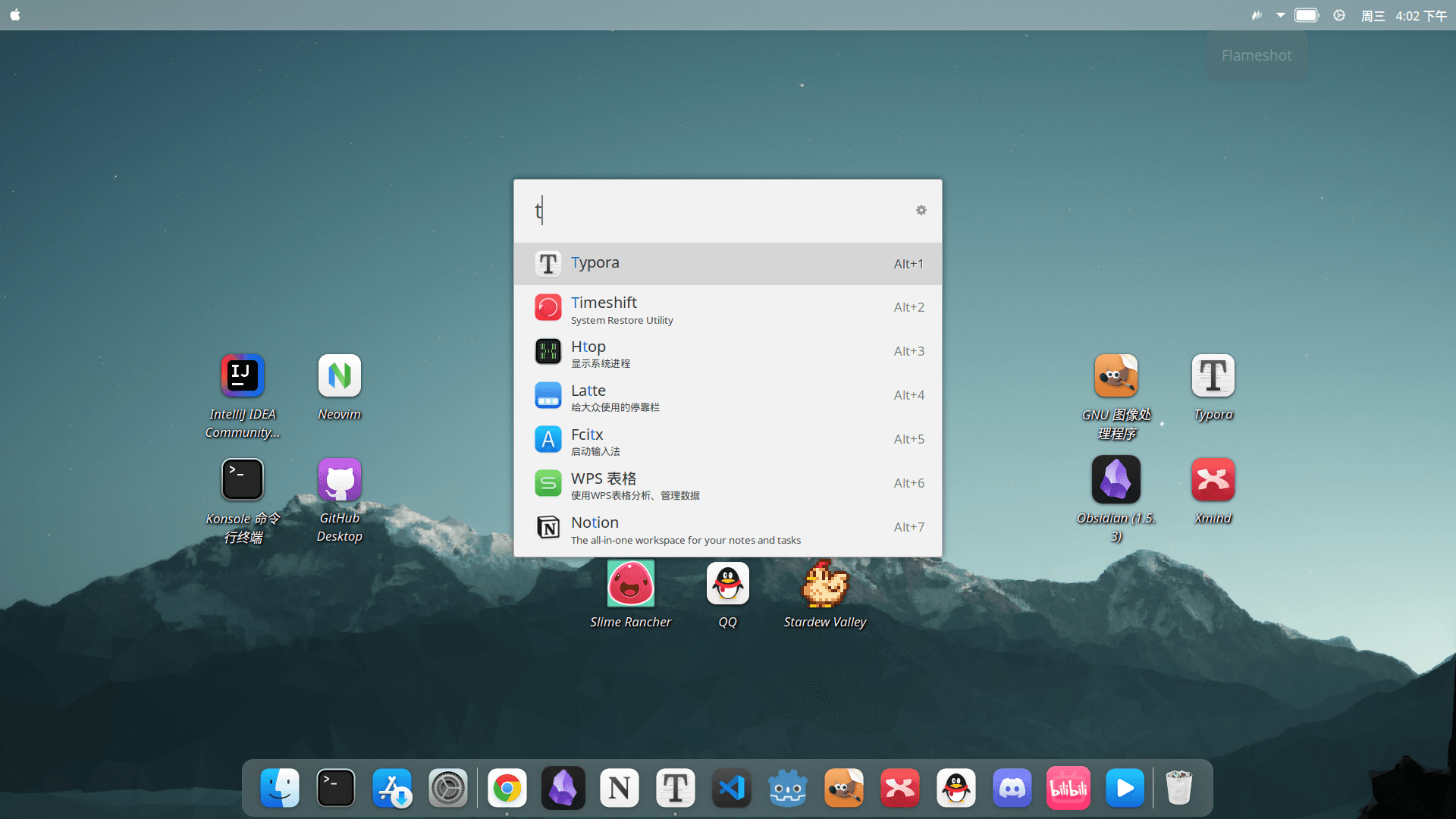Select the Timeshift launcher result
This screenshot has width=1456, height=819.
pyautogui.click(x=728, y=308)
